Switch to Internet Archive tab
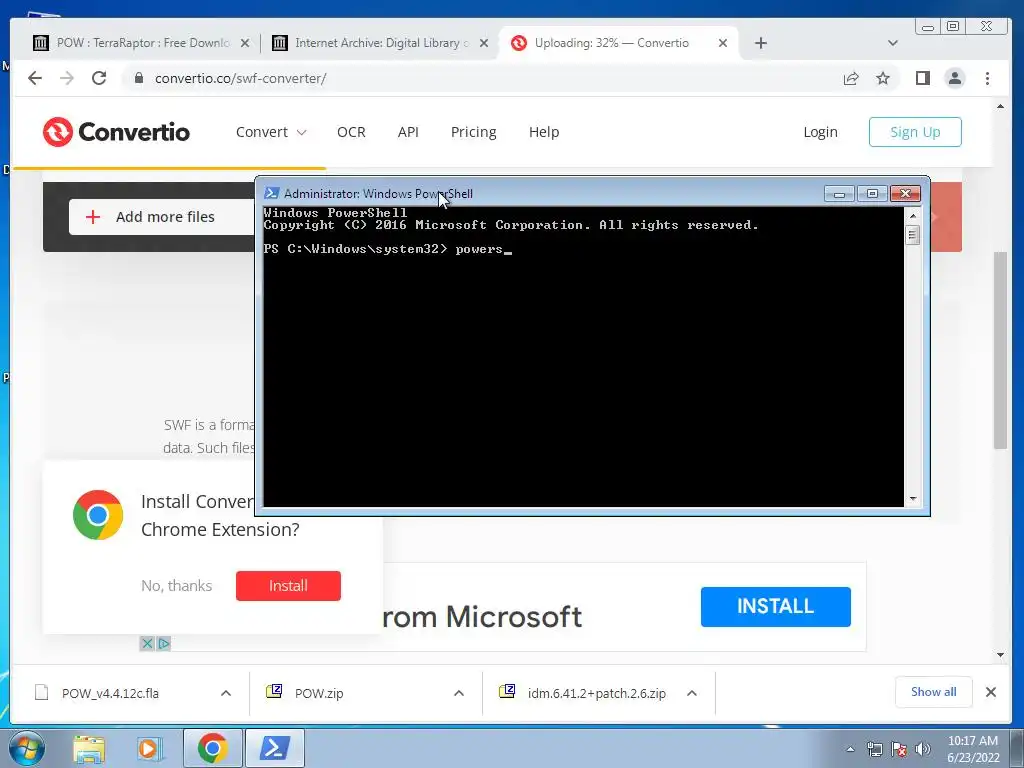This screenshot has height=768, width=1024. click(379, 43)
